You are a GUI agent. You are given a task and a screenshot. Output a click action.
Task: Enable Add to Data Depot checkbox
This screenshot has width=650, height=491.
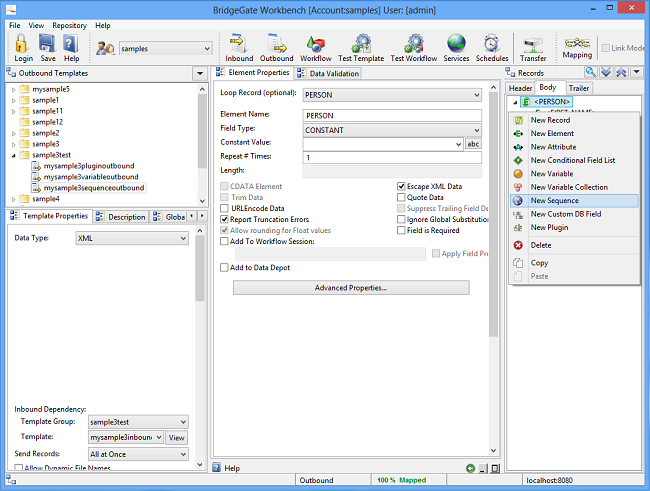tap(224, 267)
